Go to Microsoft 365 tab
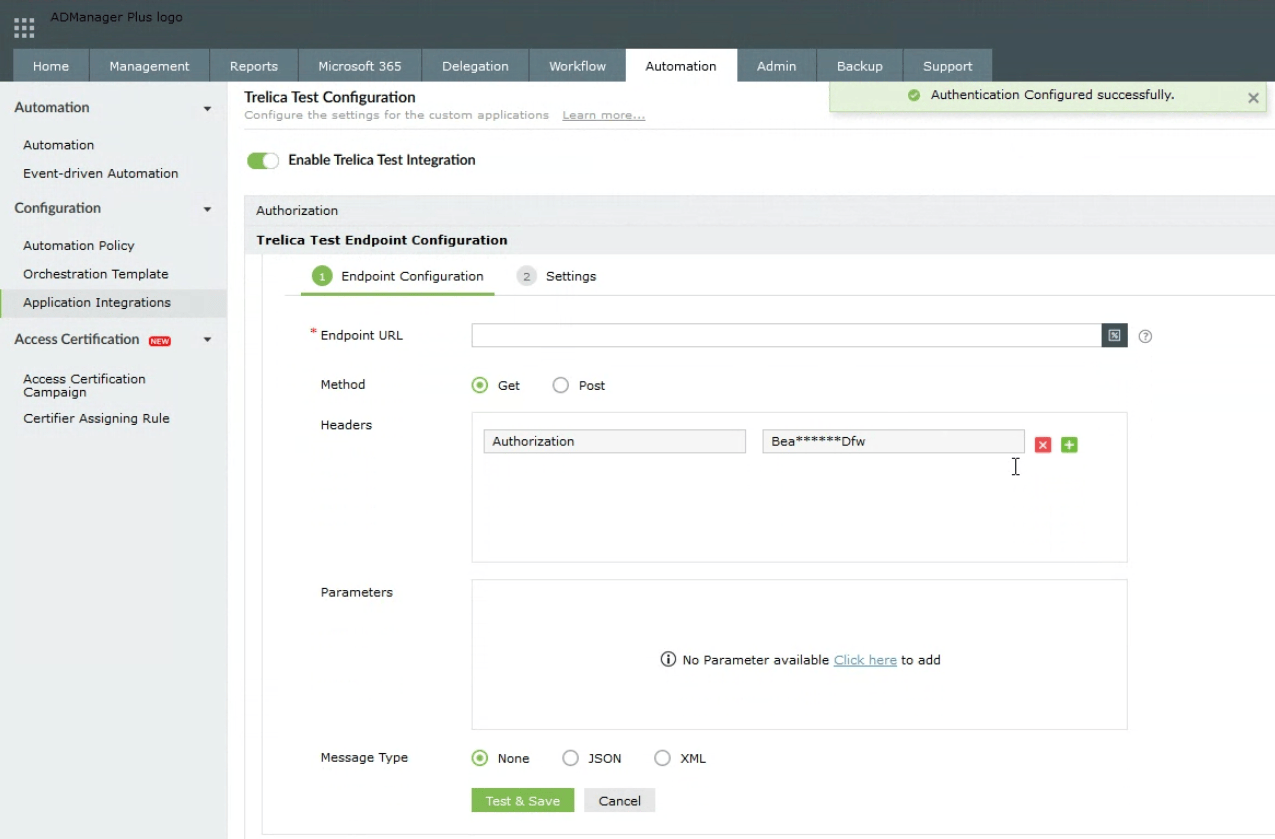Image resolution: width=1275 pixels, height=839 pixels. pyautogui.click(x=360, y=66)
